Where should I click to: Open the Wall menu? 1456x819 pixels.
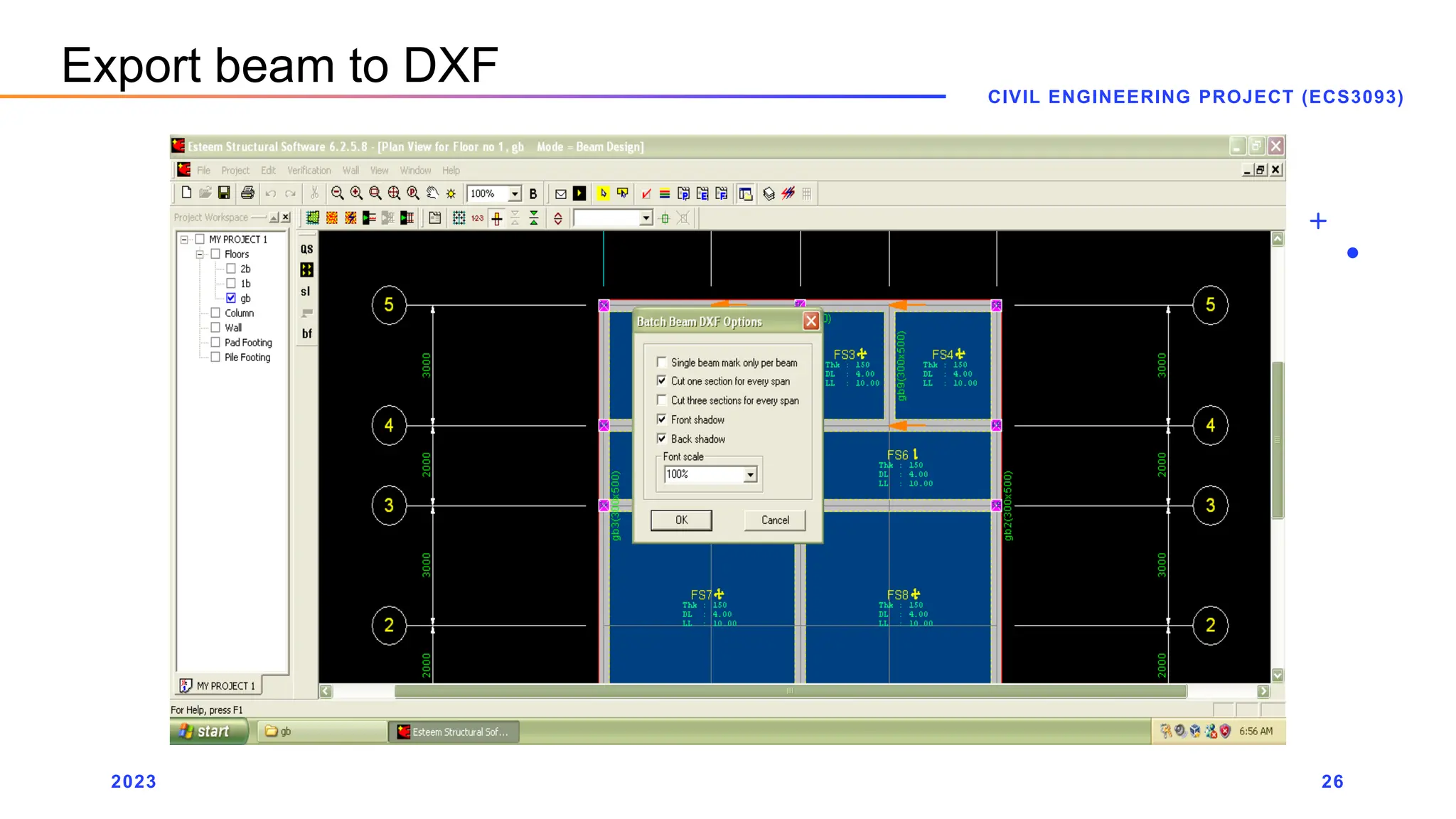(350, 170)
